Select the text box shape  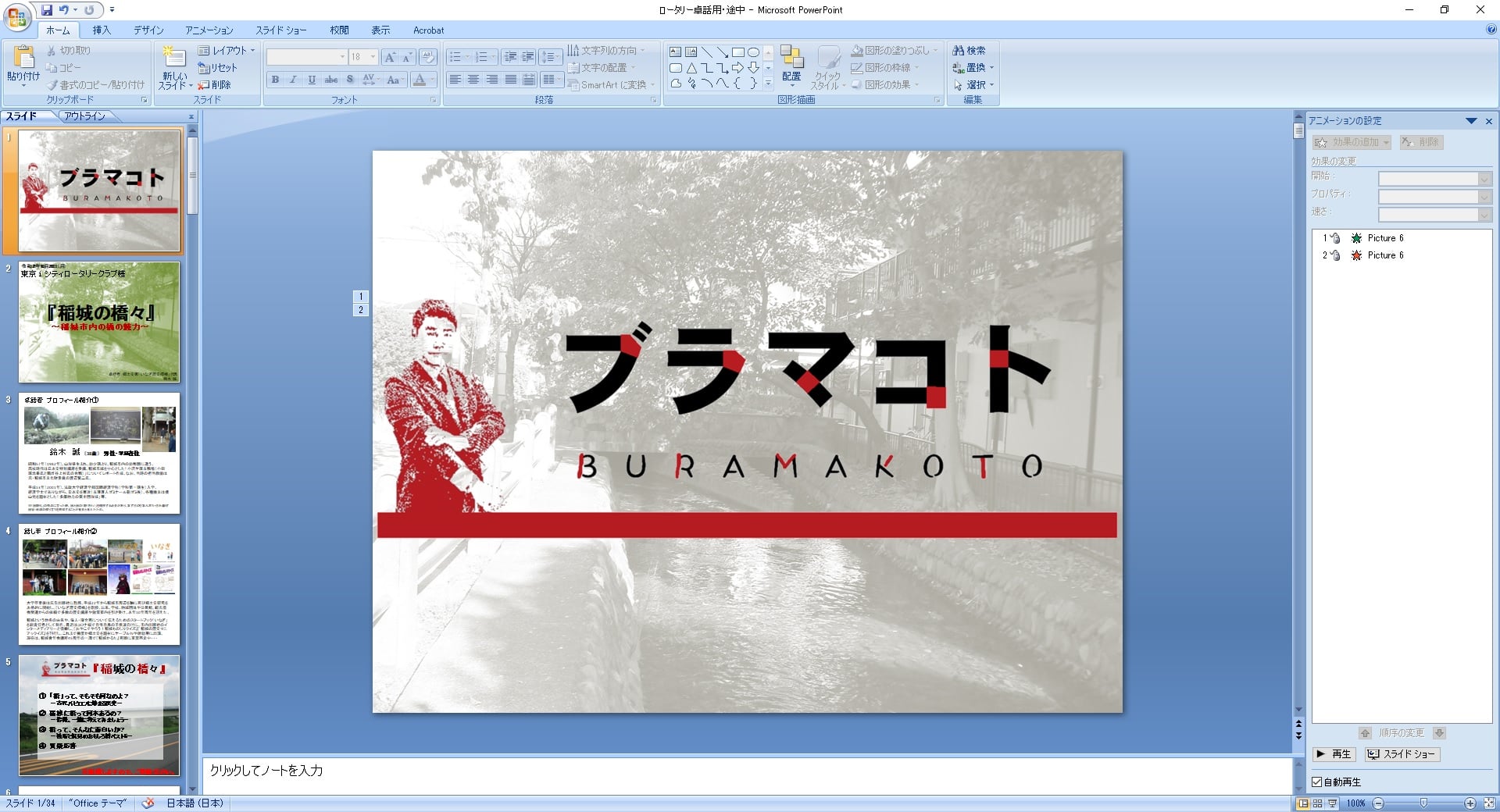[676, 52]
